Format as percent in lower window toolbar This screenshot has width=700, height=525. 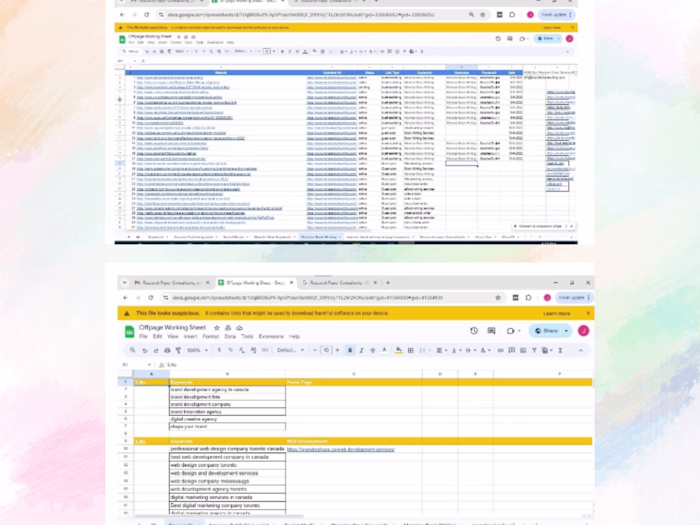click(x=230, y=350)
